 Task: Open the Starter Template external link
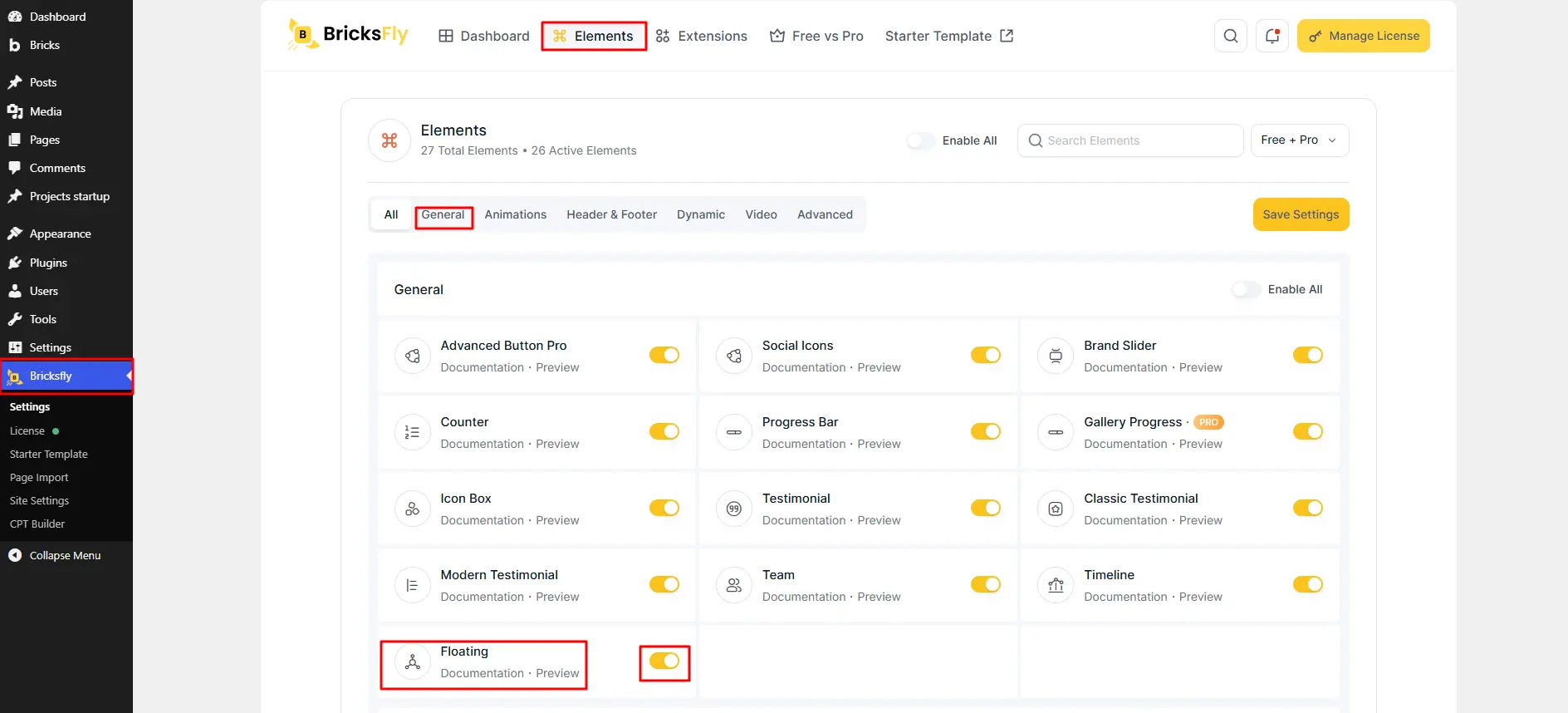949,36
